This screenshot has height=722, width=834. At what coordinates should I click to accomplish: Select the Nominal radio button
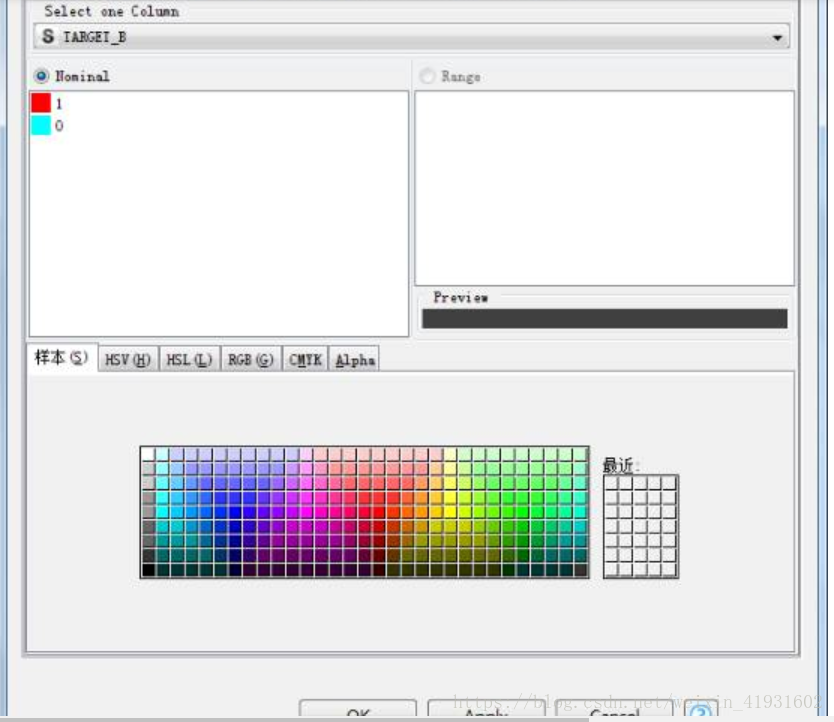point(41,76)
